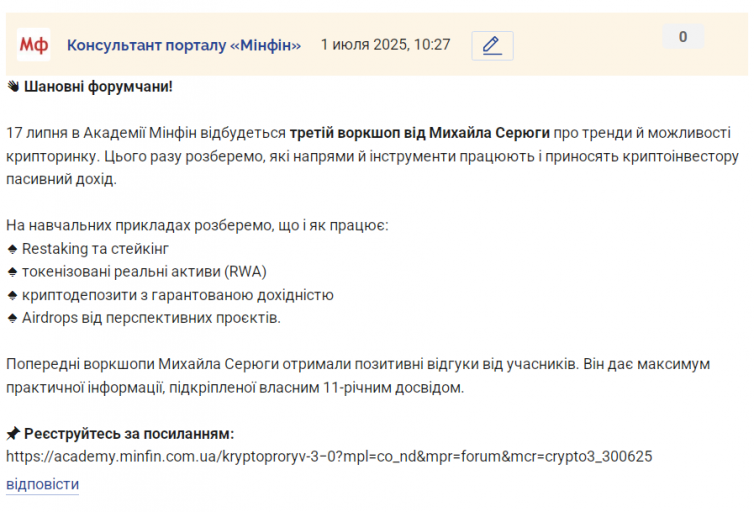
Task: Click the bold heading Шановні форумчани!
Action: click(98, 87)
